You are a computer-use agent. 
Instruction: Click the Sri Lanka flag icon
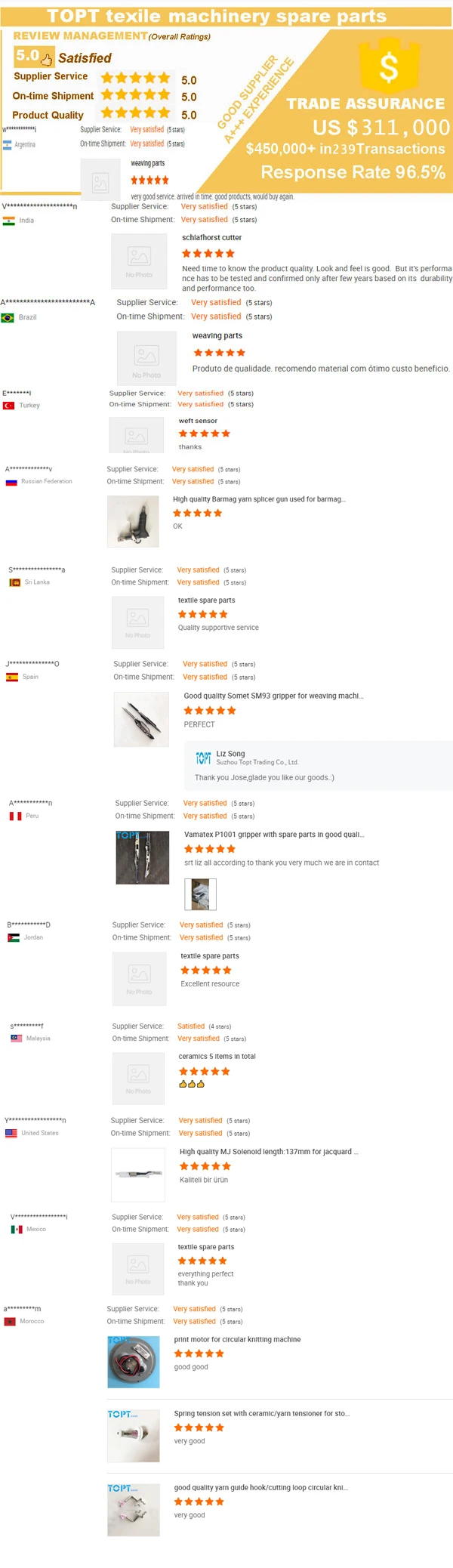[x=14, y=582]
